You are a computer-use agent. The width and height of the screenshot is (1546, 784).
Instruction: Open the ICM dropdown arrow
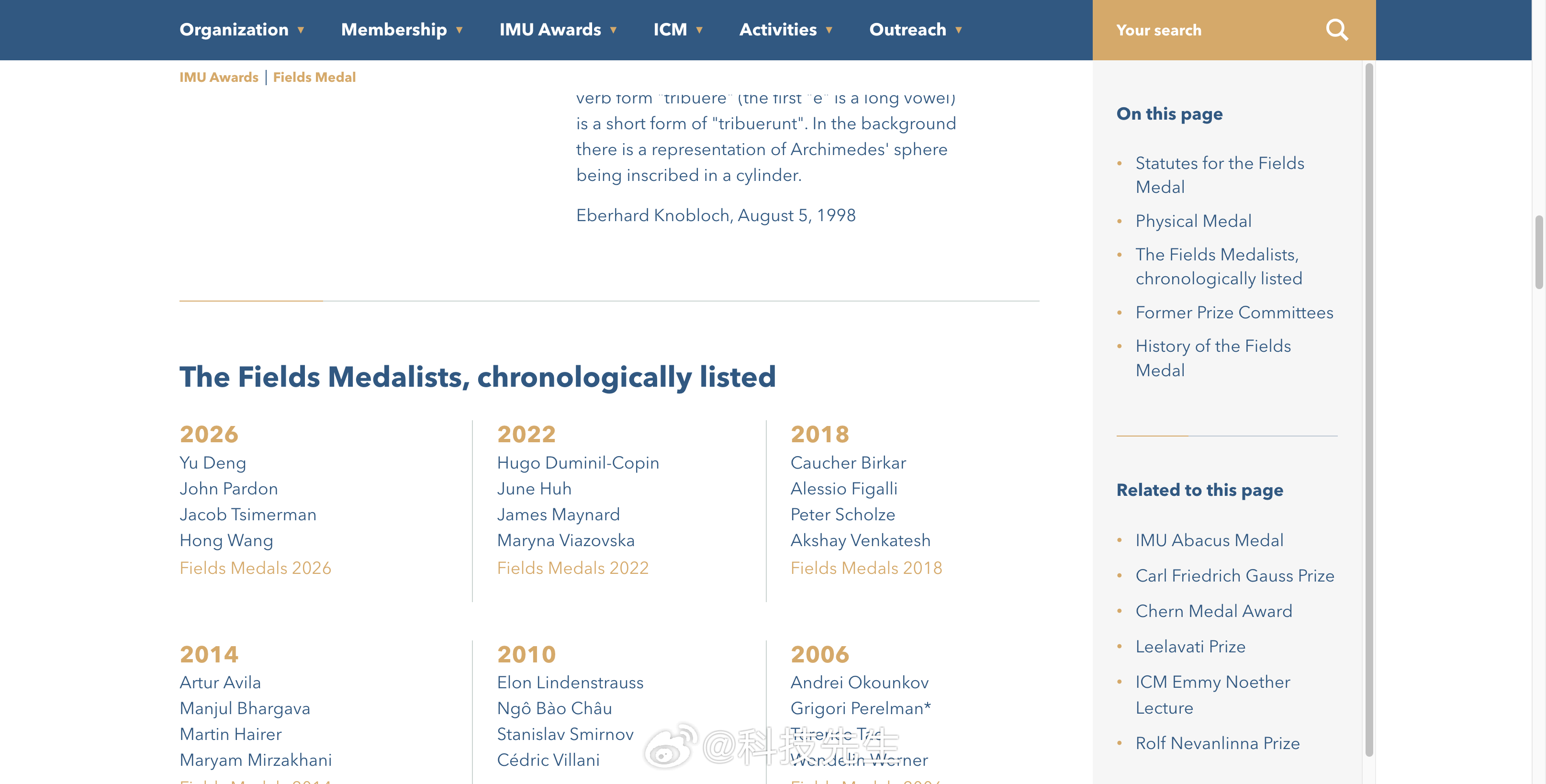[699, 30]
